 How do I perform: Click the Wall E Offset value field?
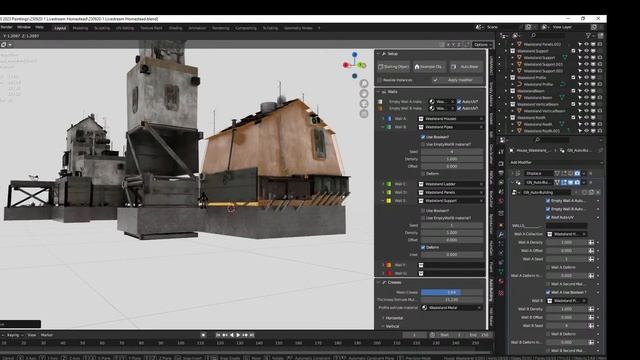pos(452,240)
